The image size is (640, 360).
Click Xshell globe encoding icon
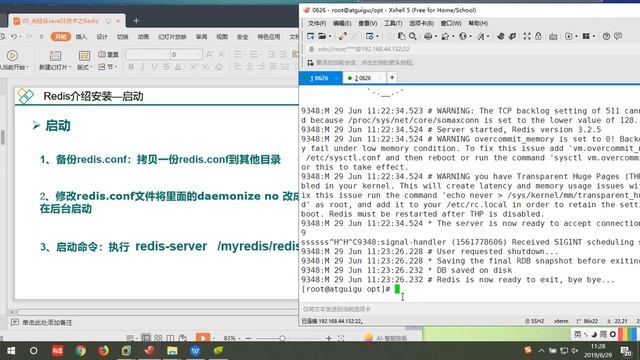[x=462, y=36]
